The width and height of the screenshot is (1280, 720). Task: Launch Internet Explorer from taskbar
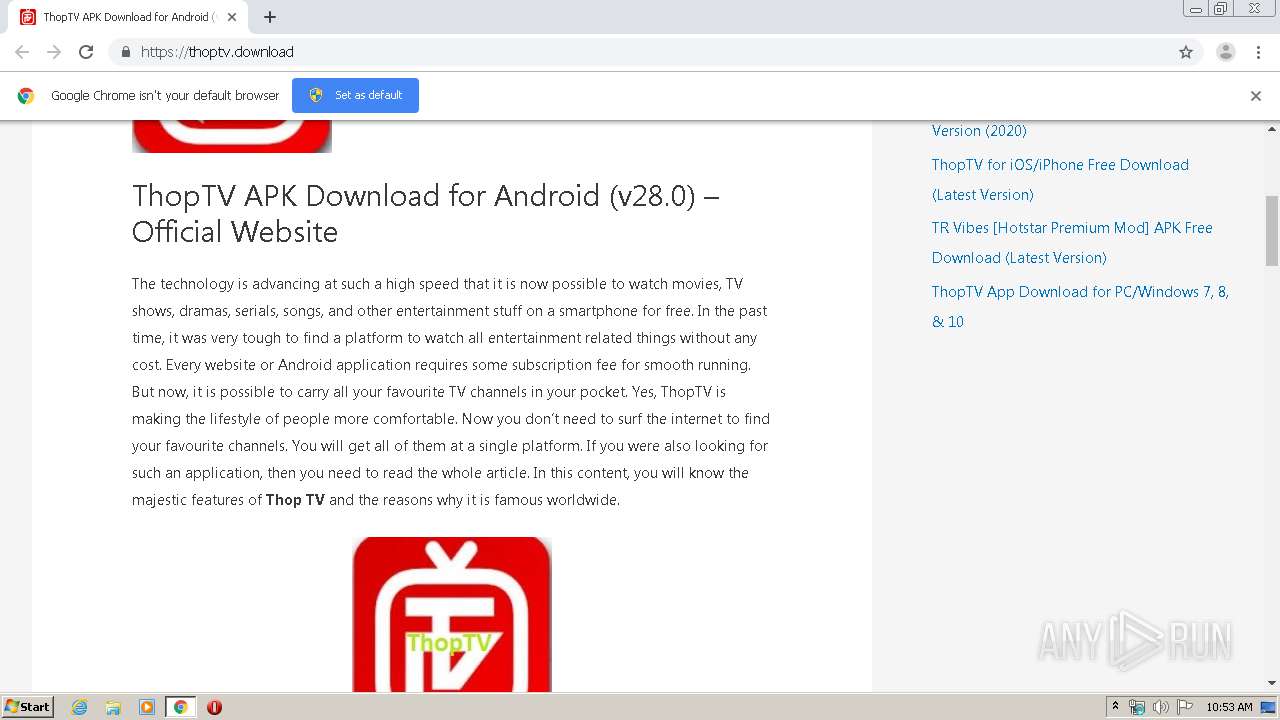(80, 707)
